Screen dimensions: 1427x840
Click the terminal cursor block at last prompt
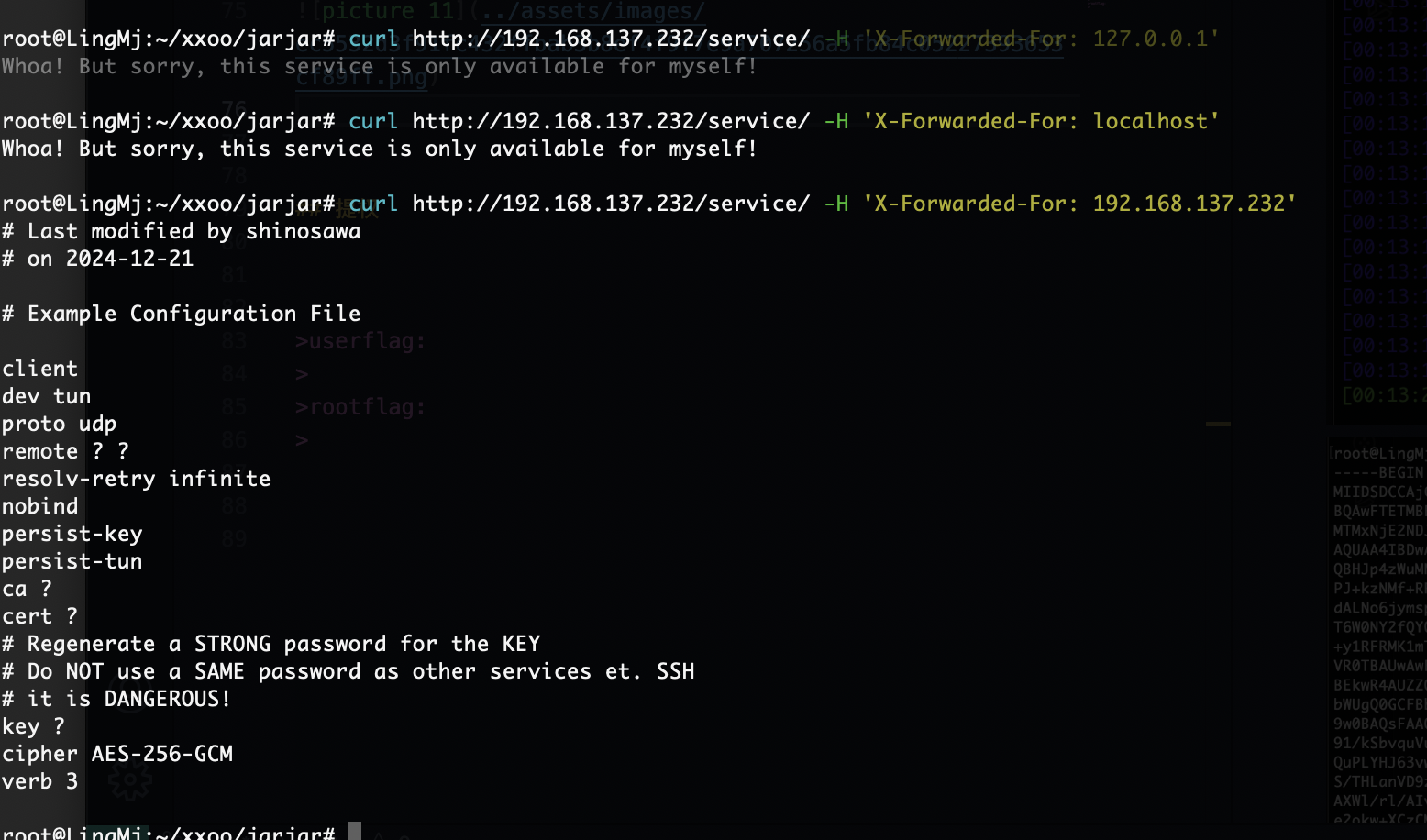pos(355,832)
